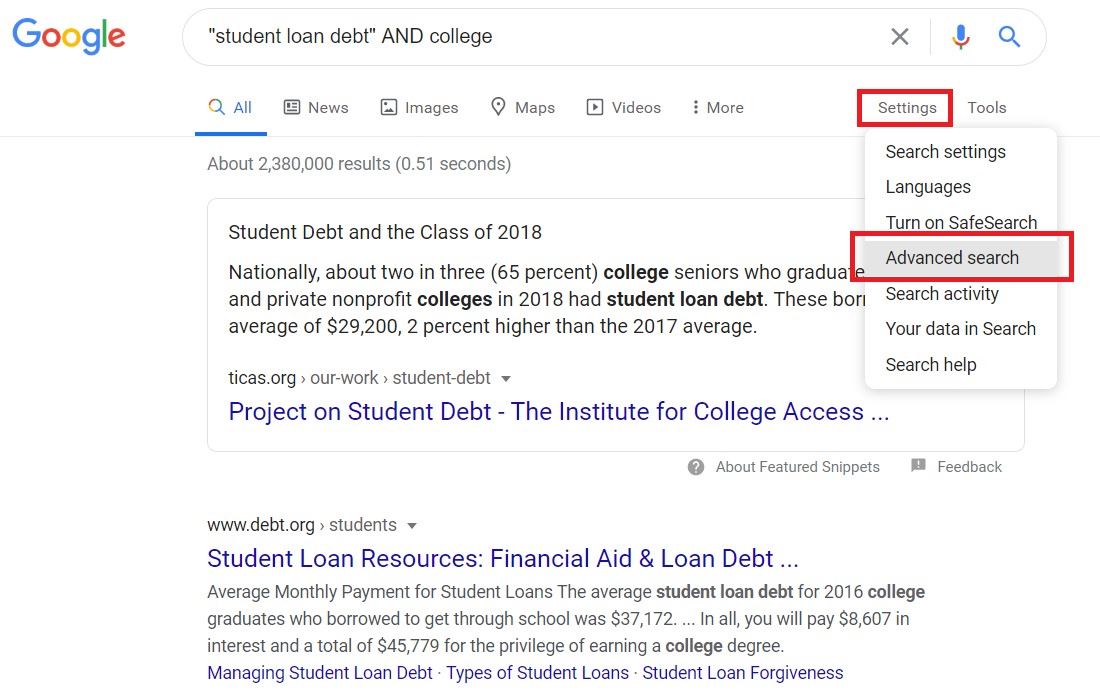Open the News tab
This screenshot has height=700, width=1100.
(x=316, y=107)
